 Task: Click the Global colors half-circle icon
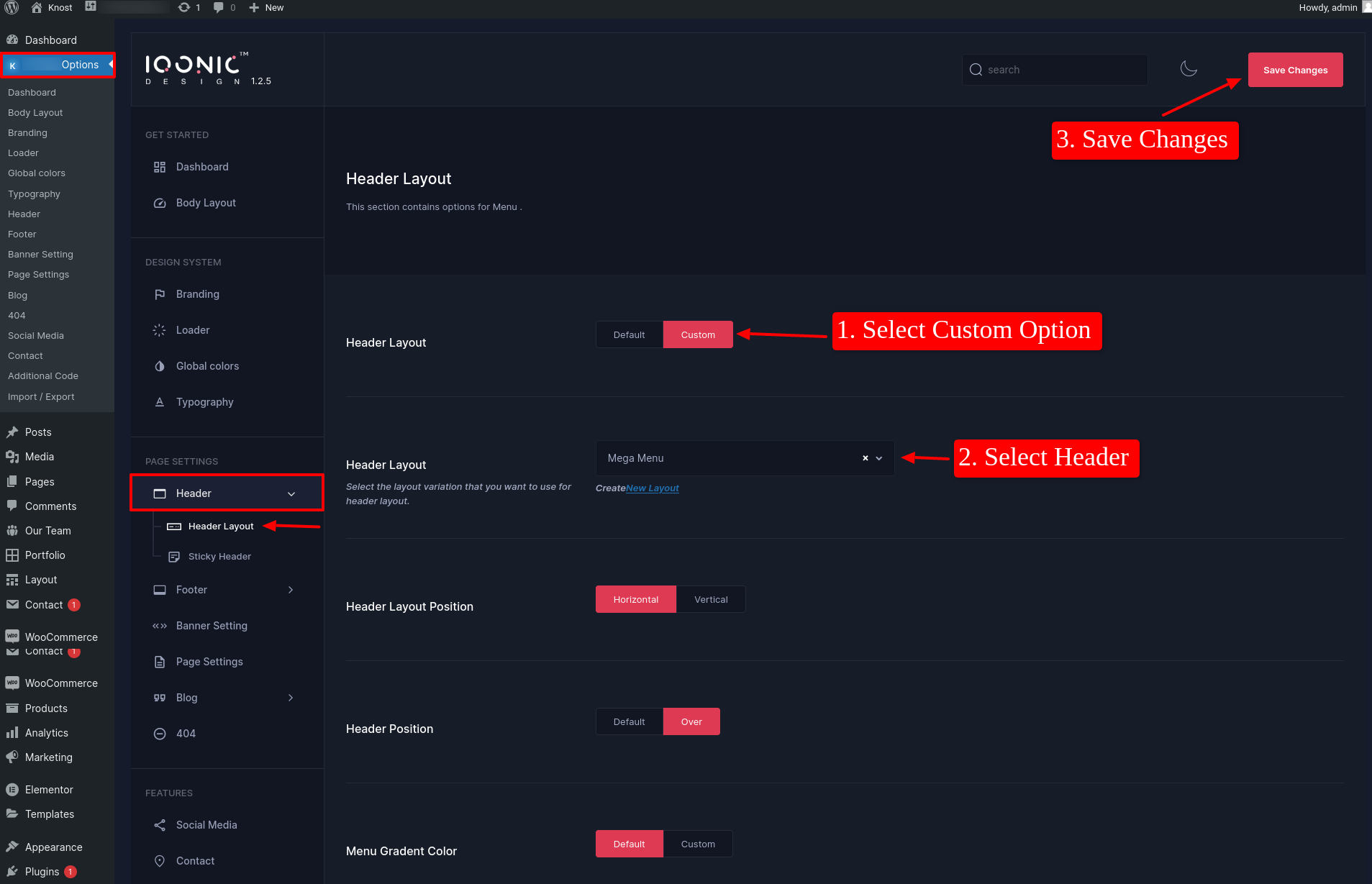(x=160, y=366)
